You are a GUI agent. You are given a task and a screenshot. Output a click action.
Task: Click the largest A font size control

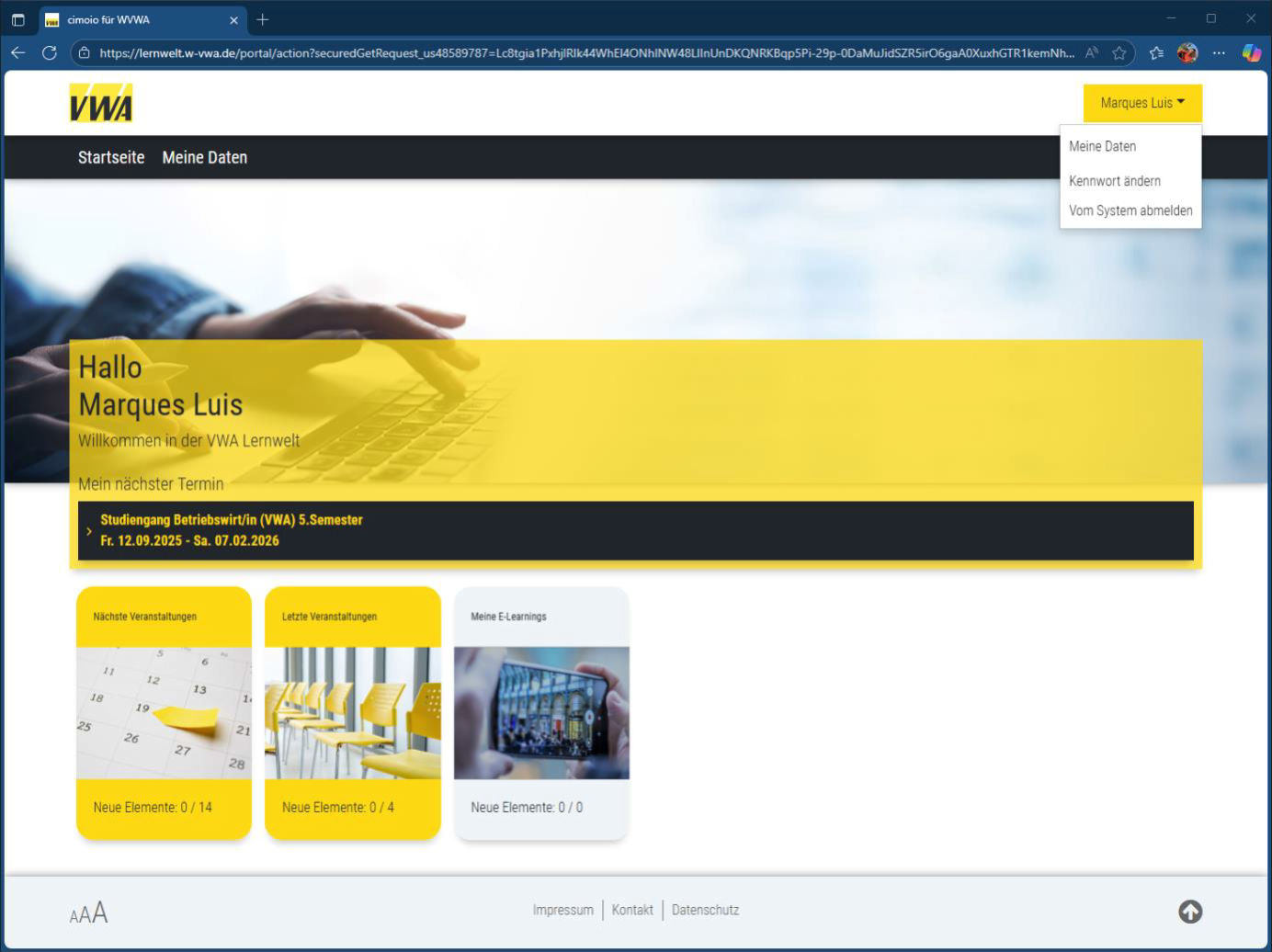tap(100, 912)
